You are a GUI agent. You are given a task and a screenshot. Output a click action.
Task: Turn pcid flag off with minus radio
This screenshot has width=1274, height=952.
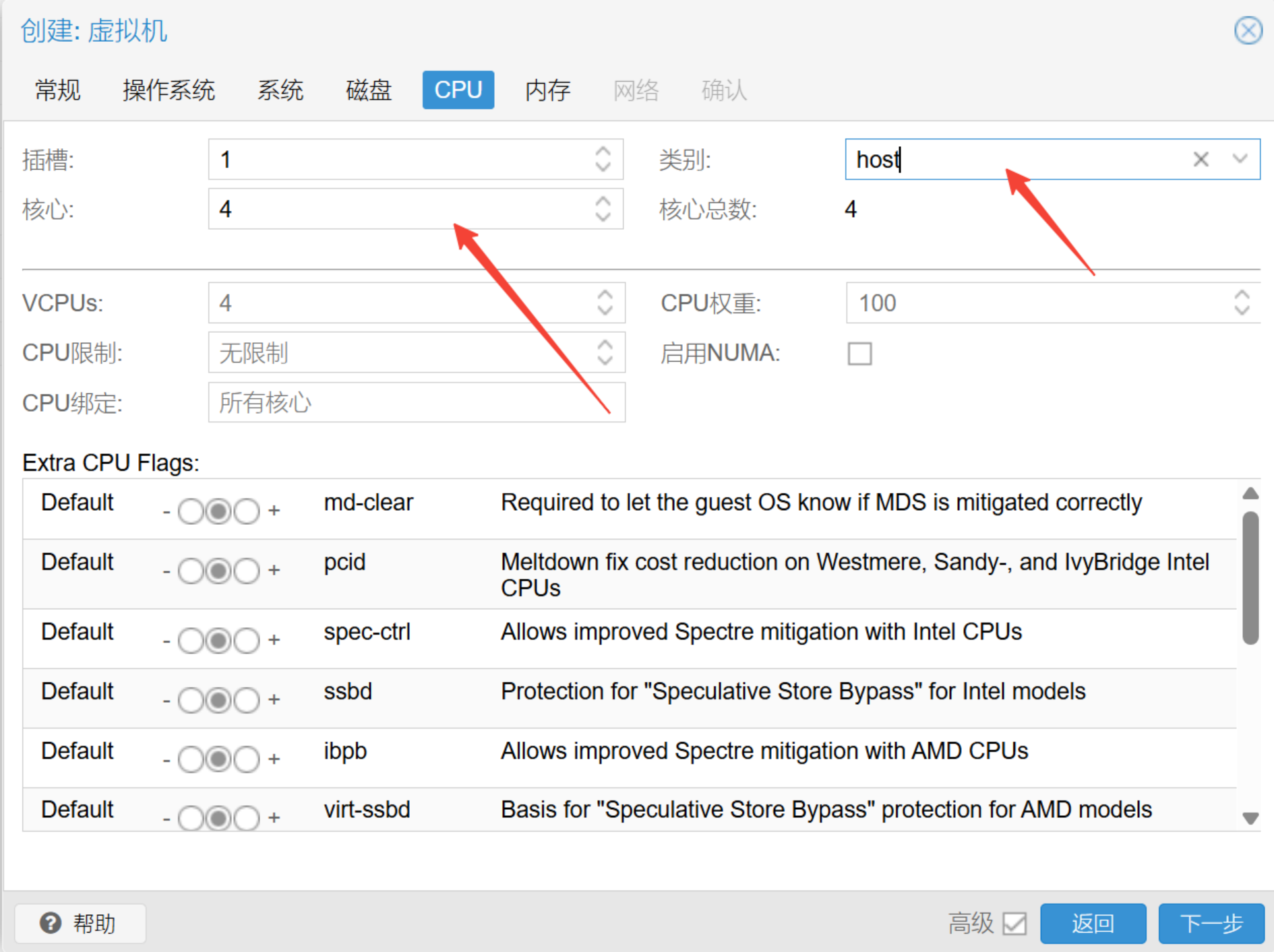tap(191, 571)
